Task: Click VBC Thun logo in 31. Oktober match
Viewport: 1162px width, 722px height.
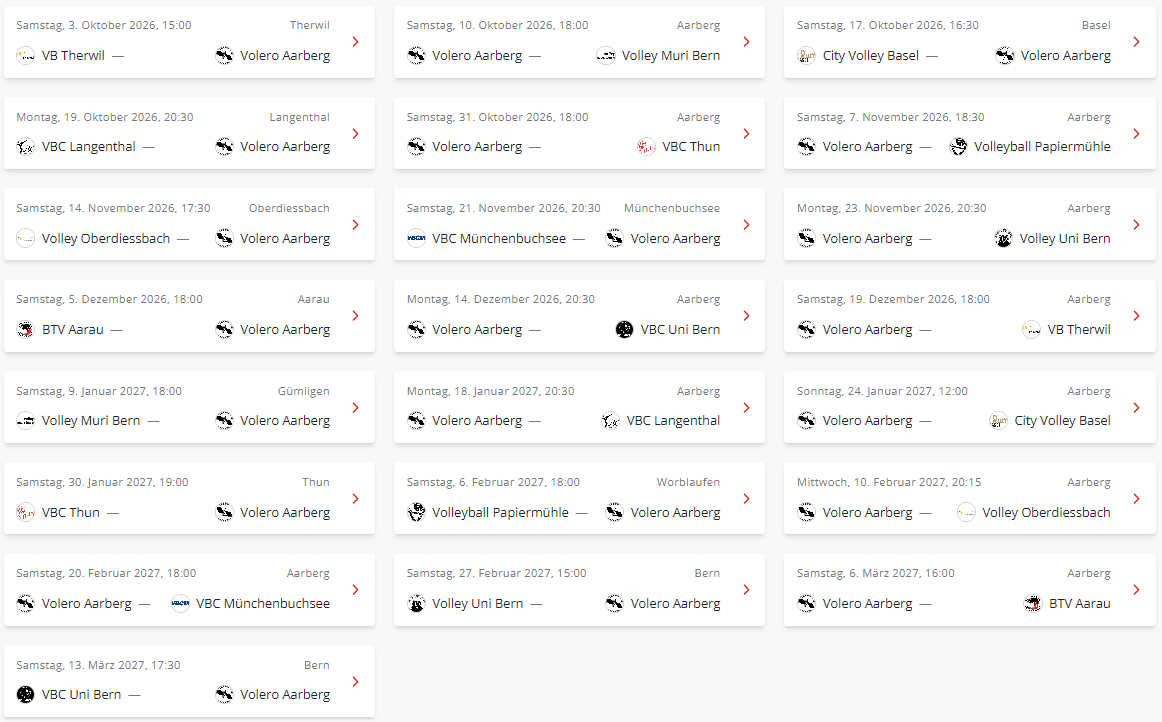Action: pos(646,147)
